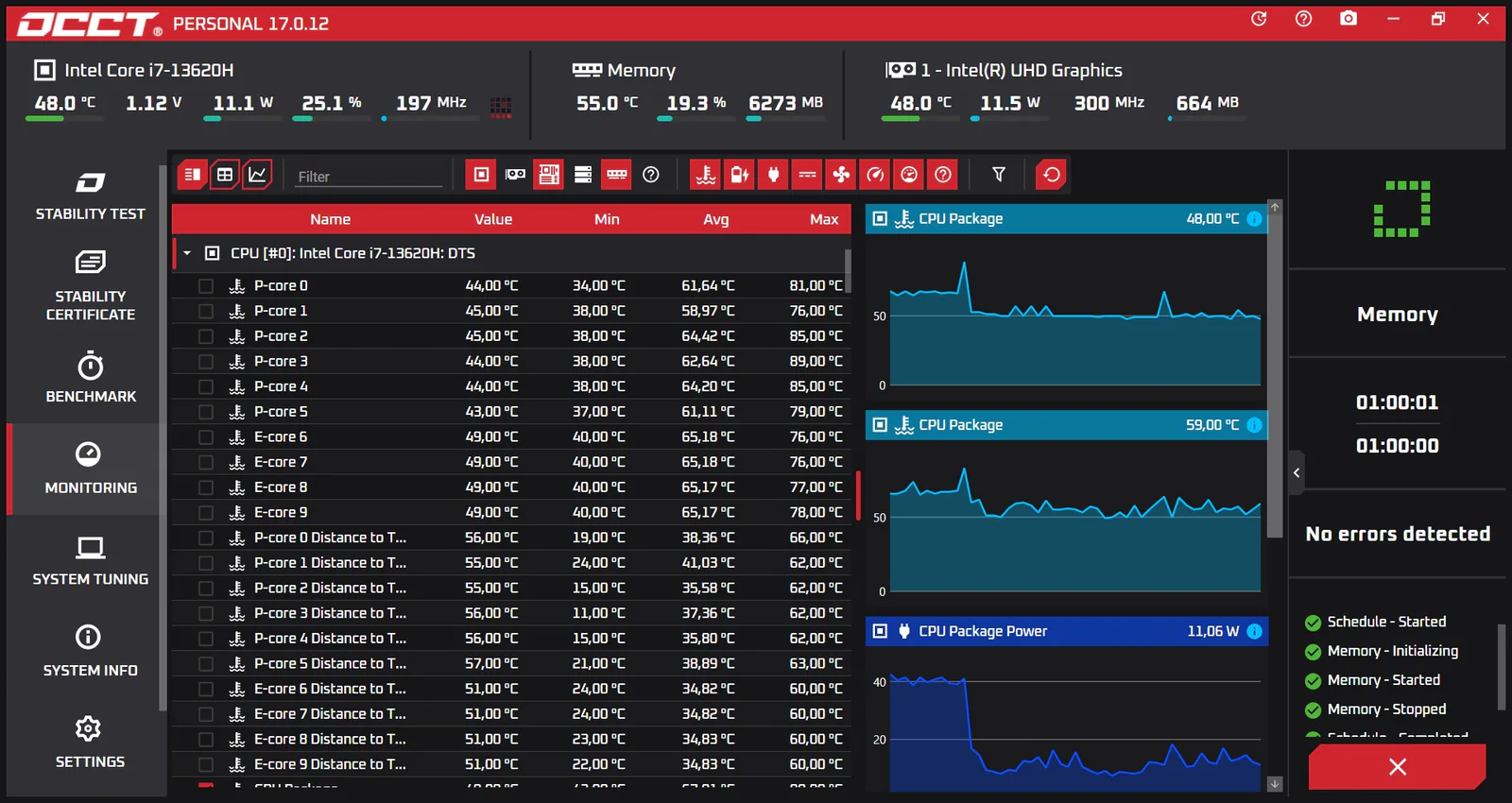Sort the table by Name column
1512x803 pixels.
pyautogui.click(x=330, y=219)
